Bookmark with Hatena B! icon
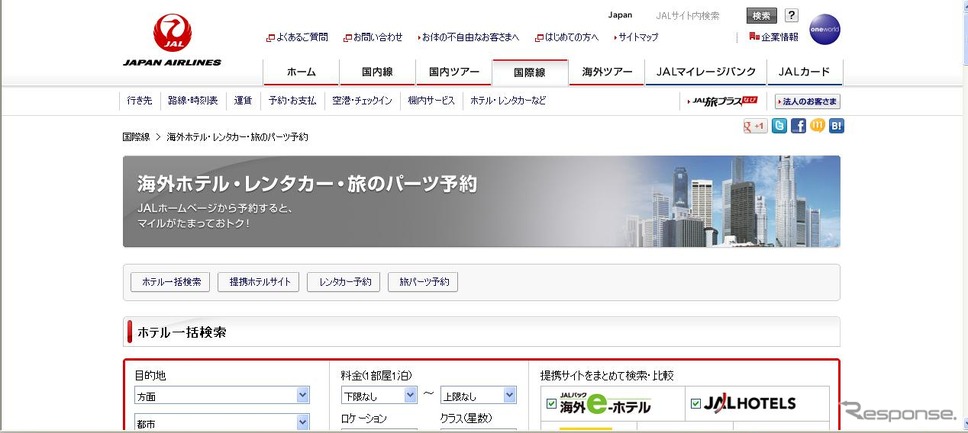The height and width of the screenshot is (433, 968). (837, 126)
